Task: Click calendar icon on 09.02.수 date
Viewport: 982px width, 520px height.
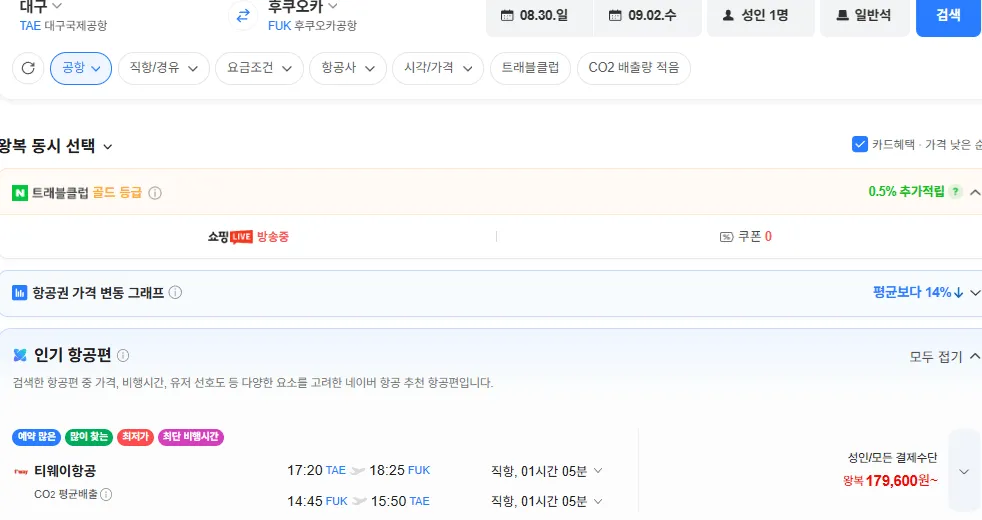Action: coord(615,15)
